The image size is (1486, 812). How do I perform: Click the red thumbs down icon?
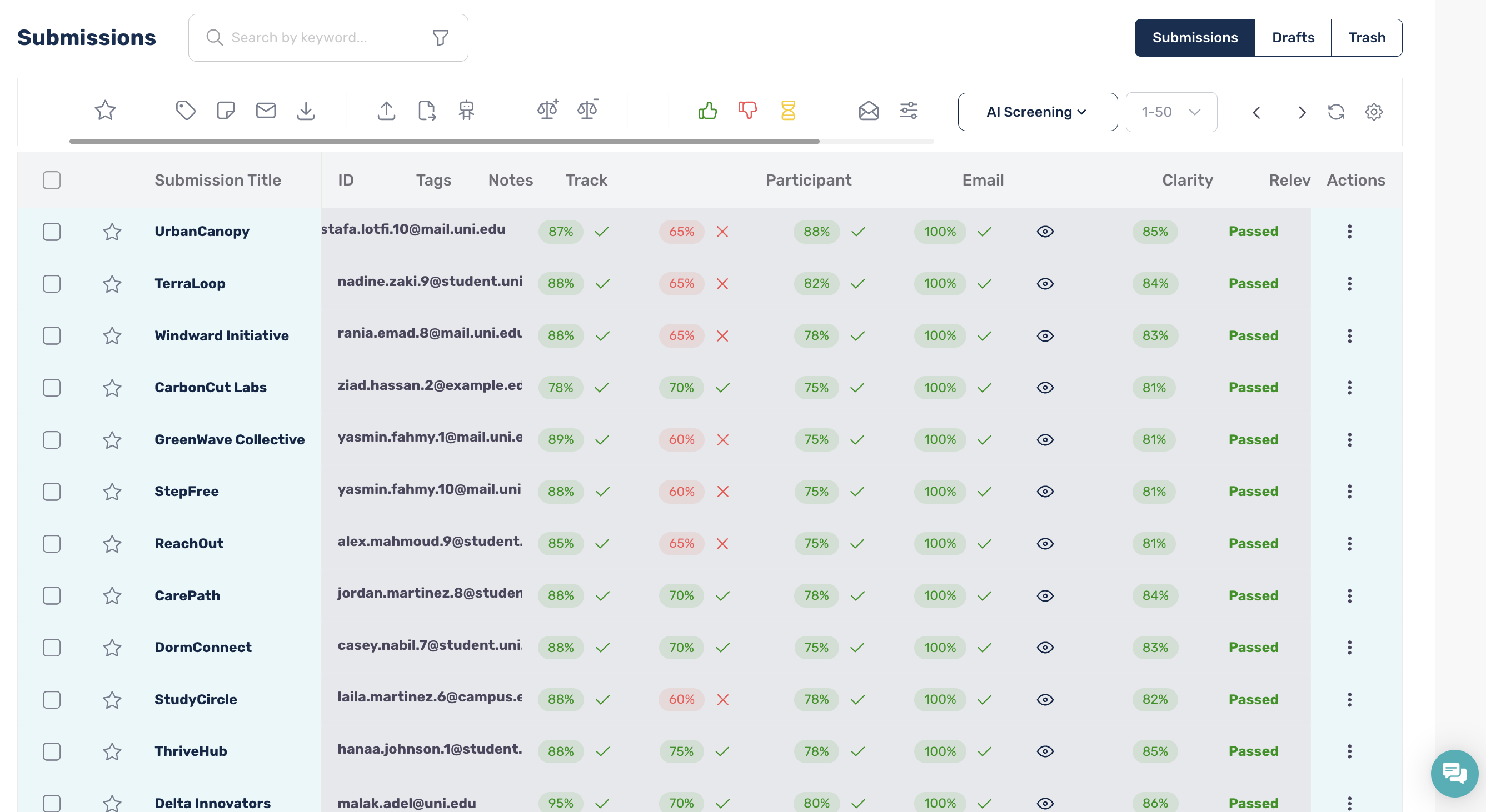pyautogui.click(x=747, y=110)
